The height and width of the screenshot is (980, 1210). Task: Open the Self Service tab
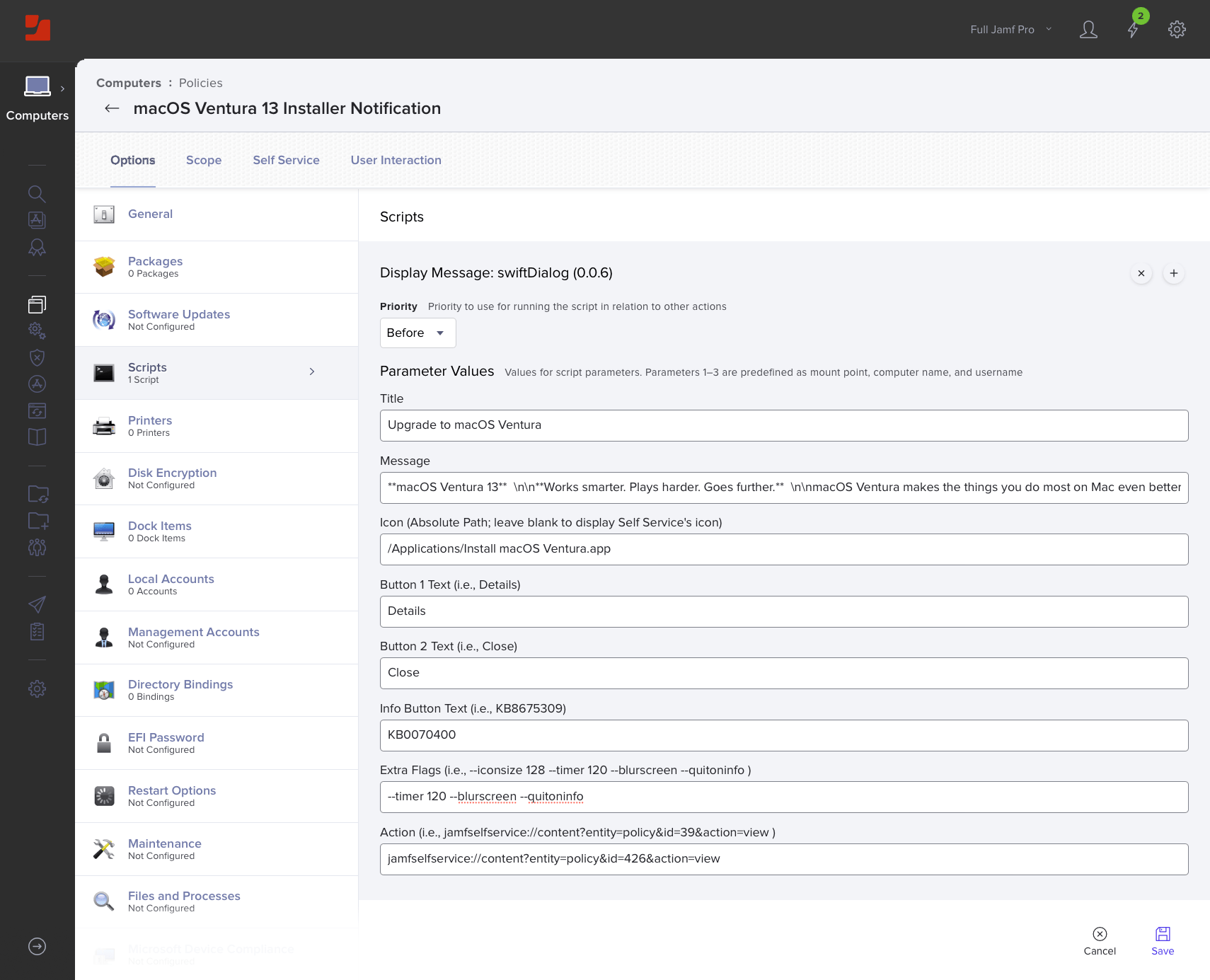[286, 160]
